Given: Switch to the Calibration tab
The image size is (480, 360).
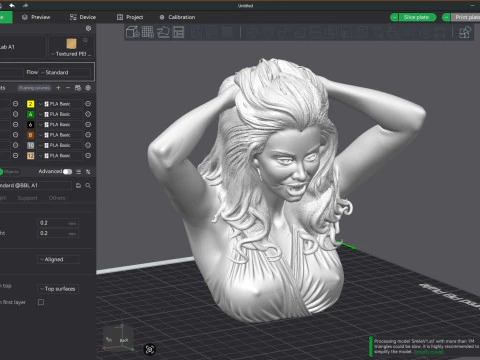Looking at the screenshot, I should pyautogui.click(x=177, y=17).
